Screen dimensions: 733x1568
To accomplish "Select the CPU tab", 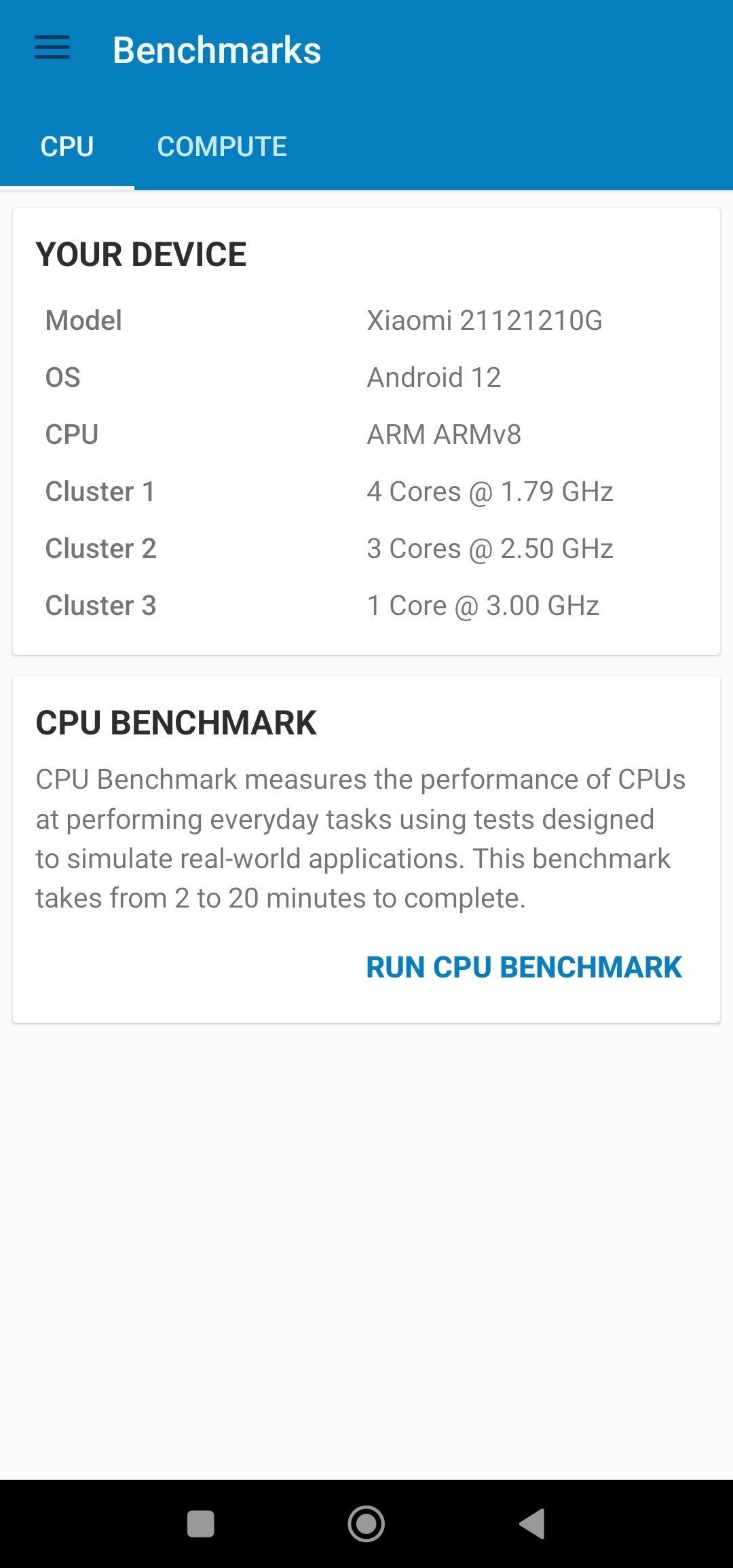I will point(67,147).
